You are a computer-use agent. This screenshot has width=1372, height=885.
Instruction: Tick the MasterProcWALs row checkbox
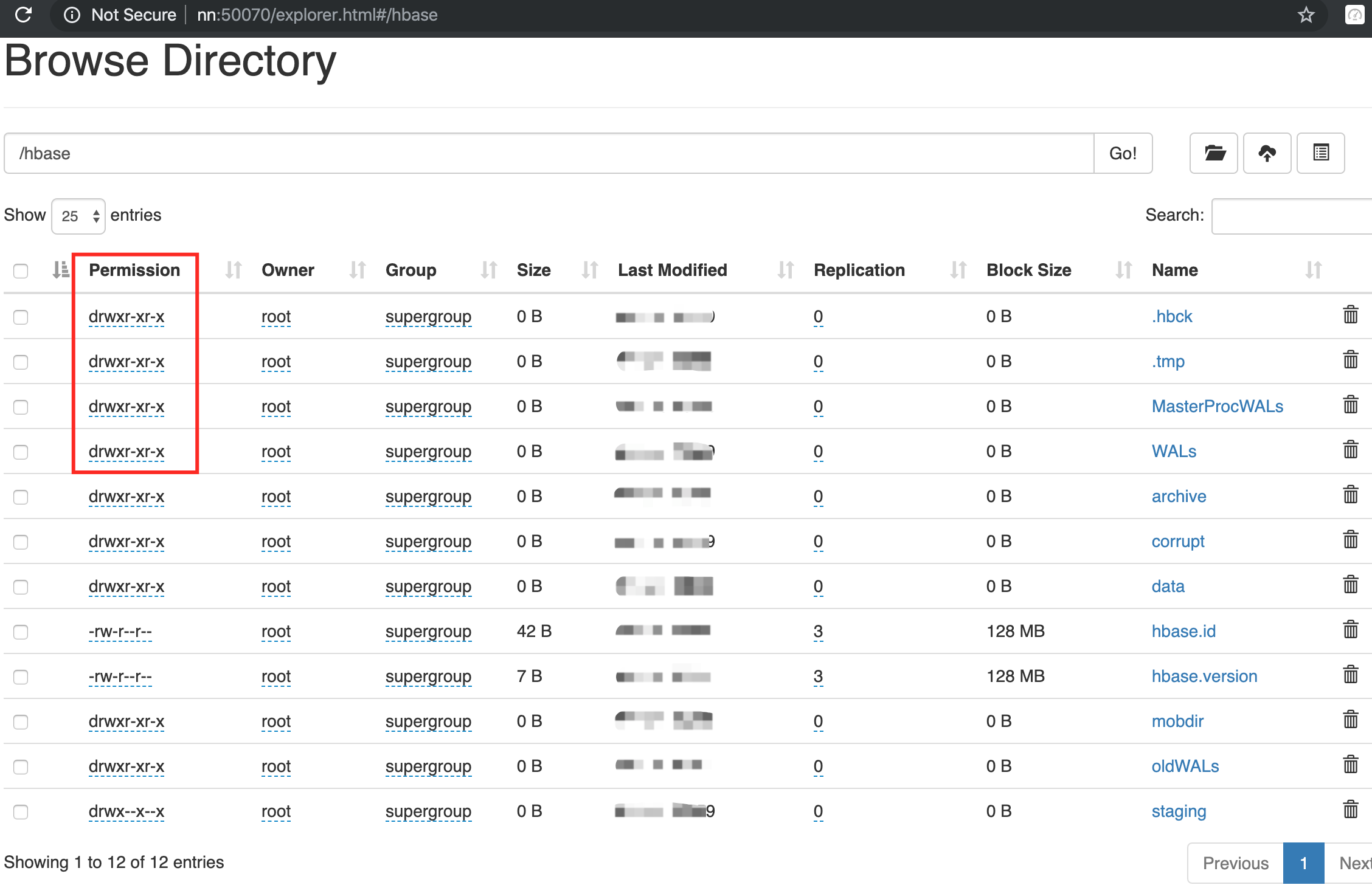[21, 407]
